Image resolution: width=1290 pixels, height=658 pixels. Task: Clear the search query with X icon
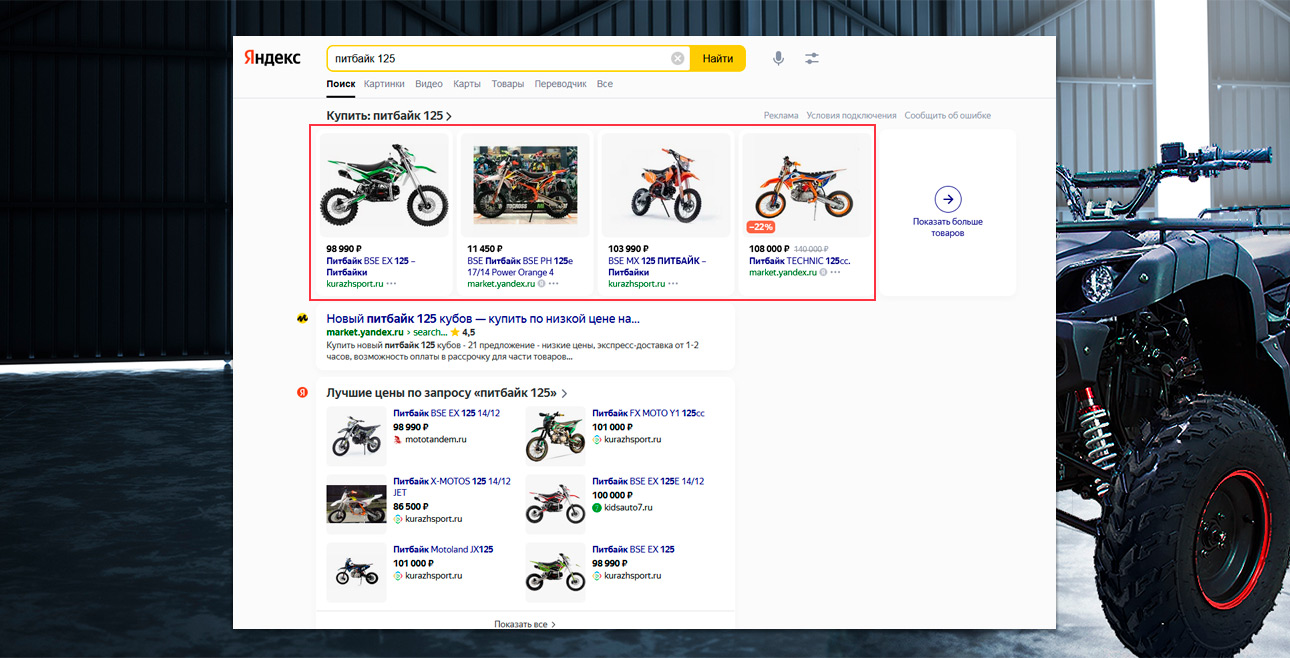(678, 59)
